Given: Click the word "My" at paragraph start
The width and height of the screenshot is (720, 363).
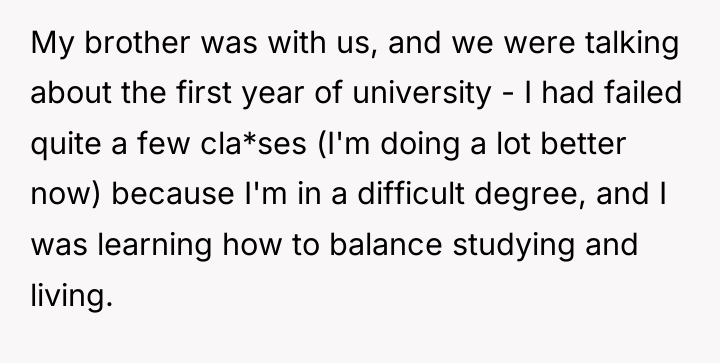Looking at the screenshot, I should (52, 45).
